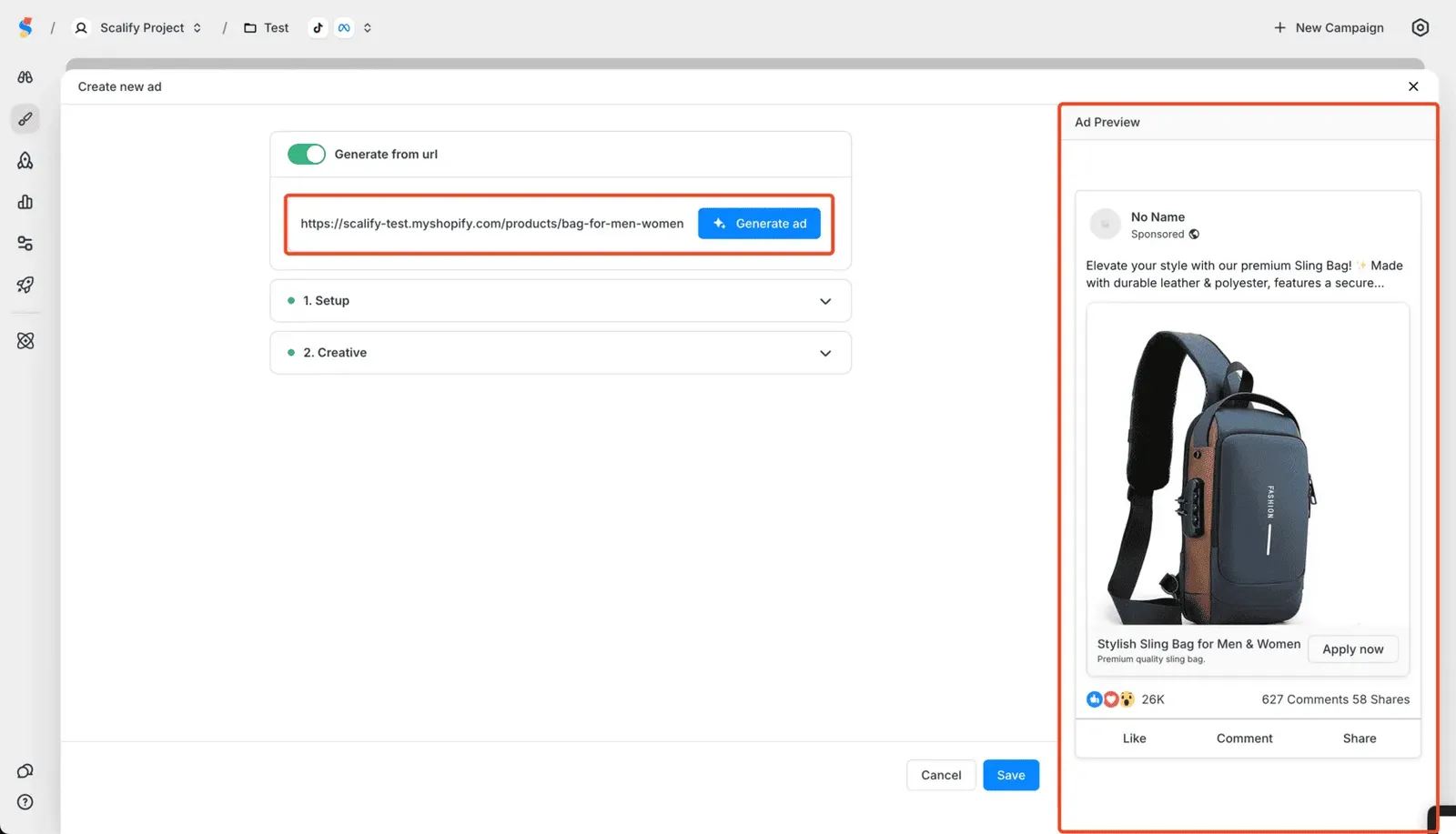The image size is (1456, 834).
Task: Select the brush tool icon in sidebar
Action: pos(25,118)
